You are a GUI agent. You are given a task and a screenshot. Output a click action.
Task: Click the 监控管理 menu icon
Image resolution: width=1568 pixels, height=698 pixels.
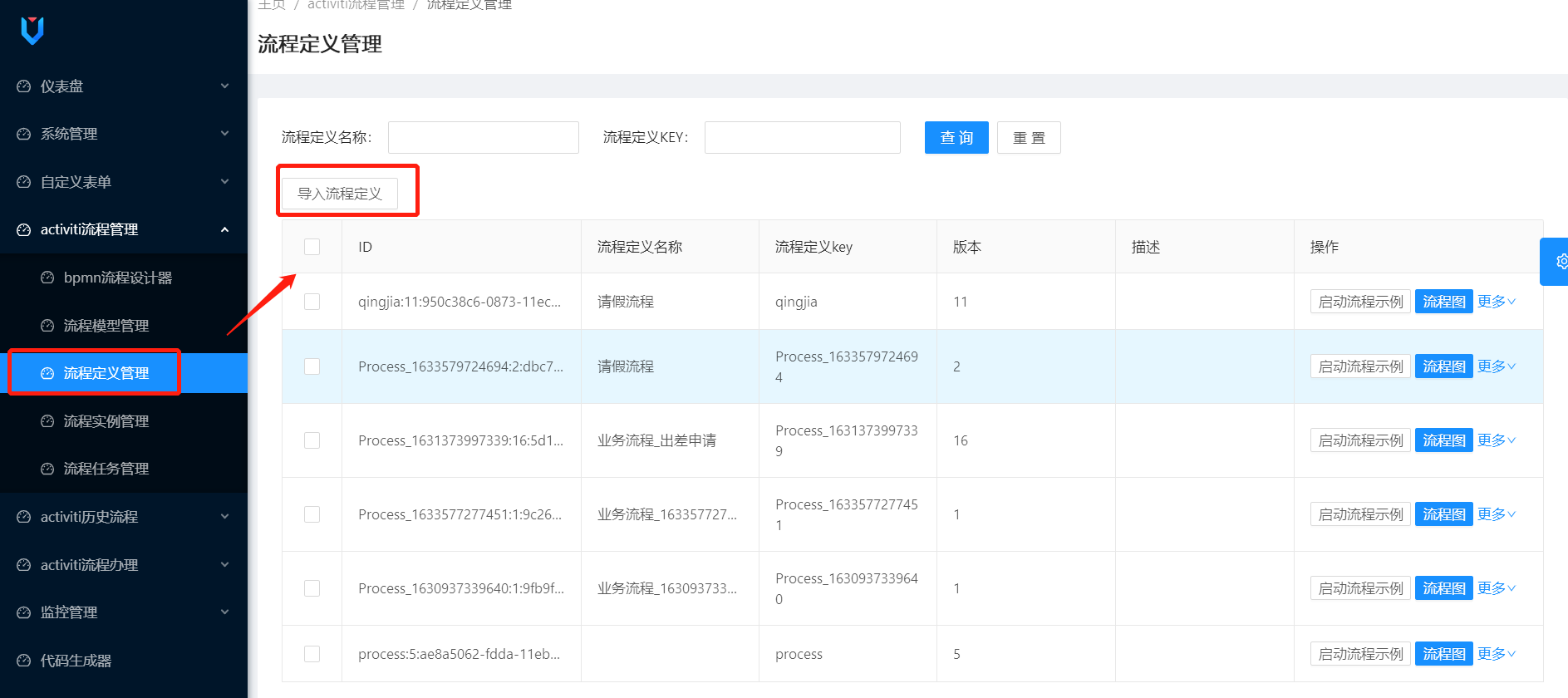(x=24, y=612)
